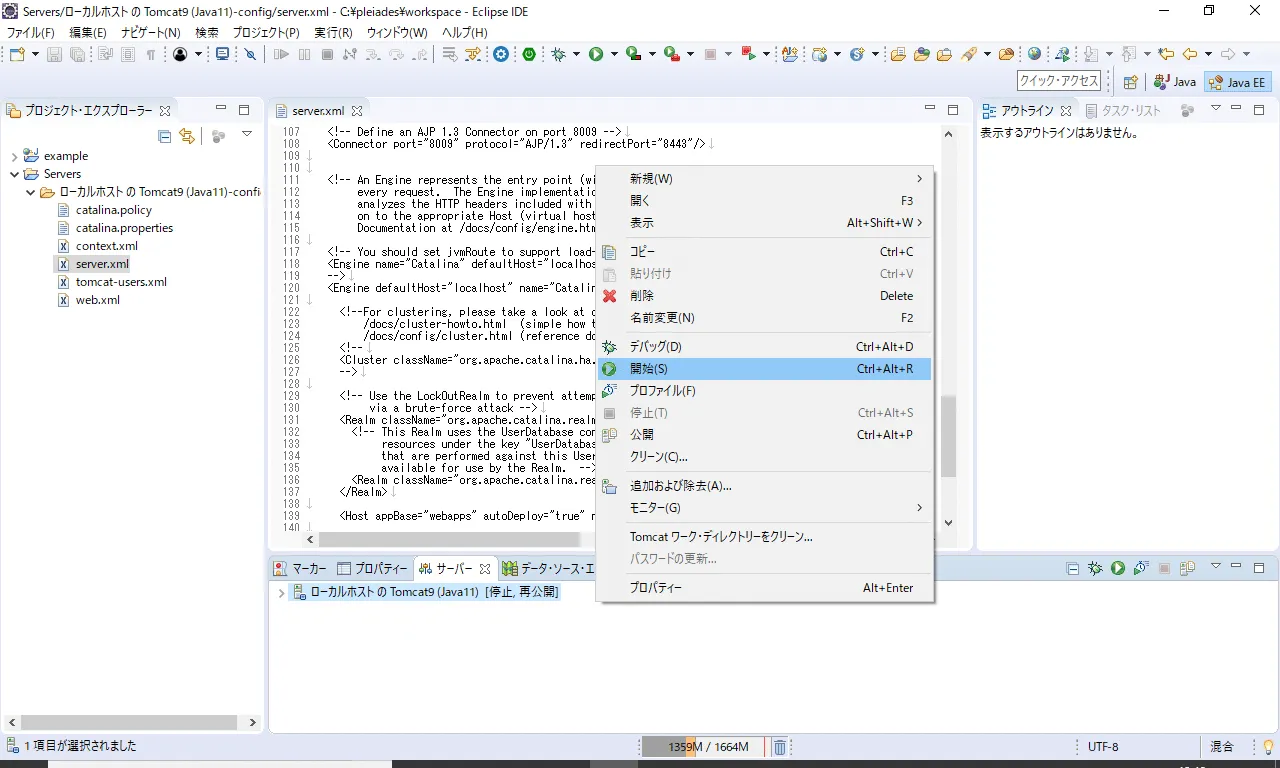
Task: Click the New file toolbar icon
Action: pyautogui.click(x=16, y=54)
